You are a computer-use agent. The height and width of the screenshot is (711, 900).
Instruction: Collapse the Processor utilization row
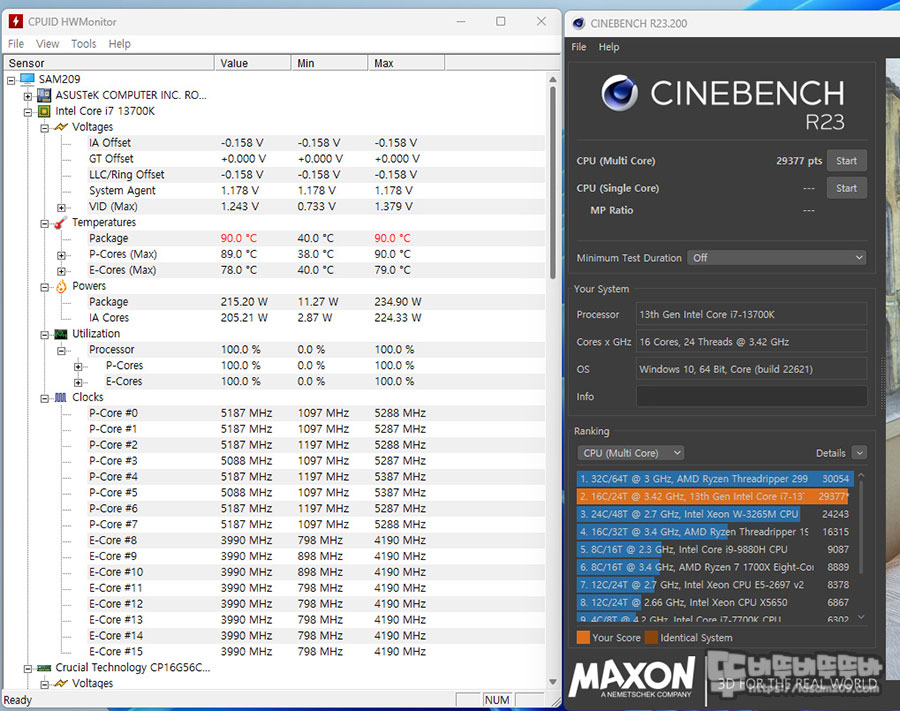click(61, 351)
